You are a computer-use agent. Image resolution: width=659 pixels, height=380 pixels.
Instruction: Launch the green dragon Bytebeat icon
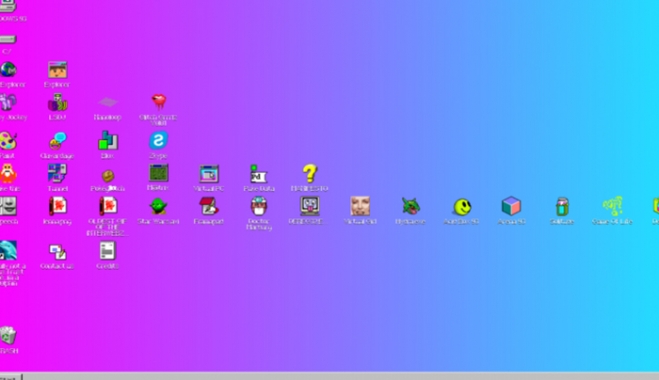[411, 206]
